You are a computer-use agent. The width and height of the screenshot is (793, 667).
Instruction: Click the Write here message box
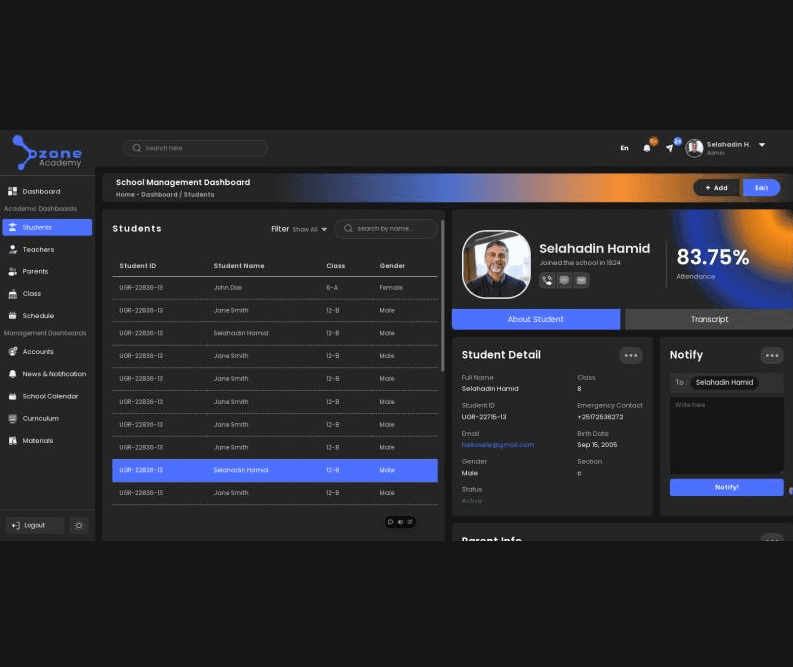click(x=726, y=436)
